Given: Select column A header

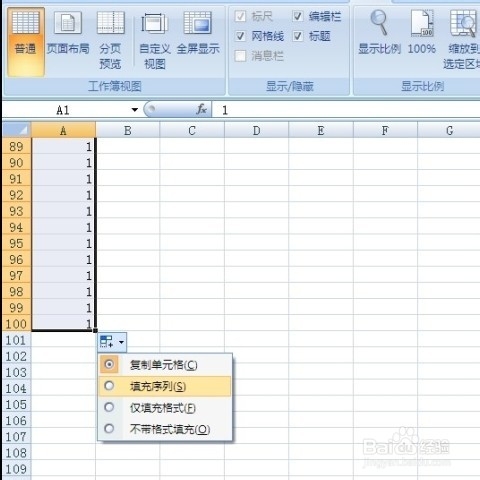Looking at the screenshot, I should click(x=63, y=130).
